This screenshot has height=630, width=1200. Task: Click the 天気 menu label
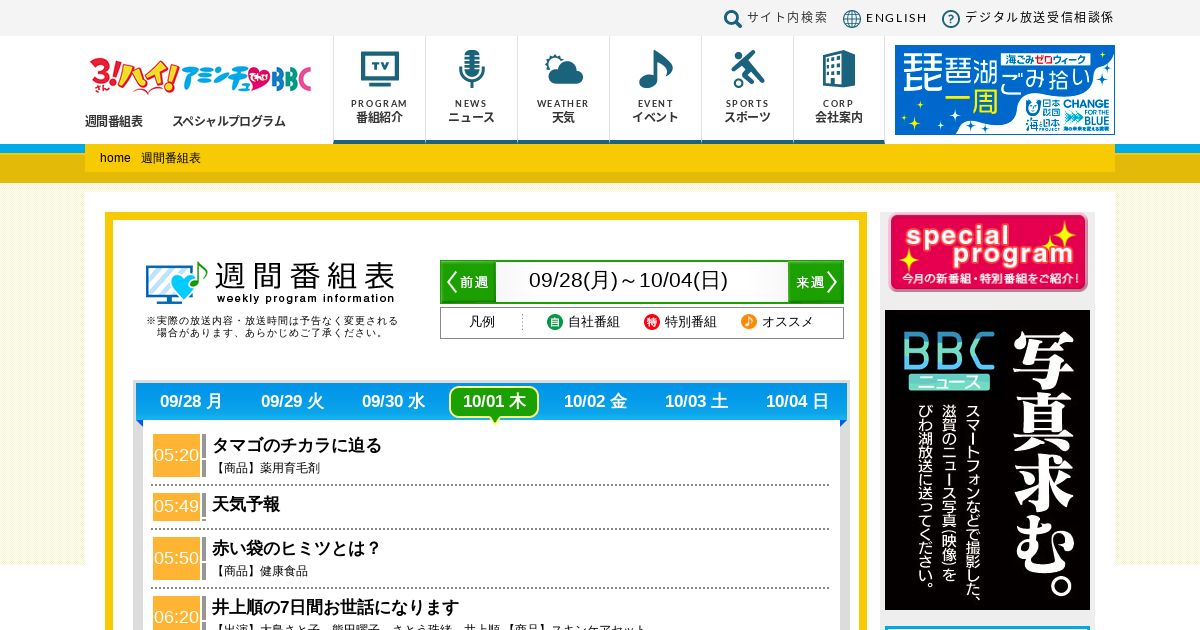pyautogui.click(x=563, y=117)
